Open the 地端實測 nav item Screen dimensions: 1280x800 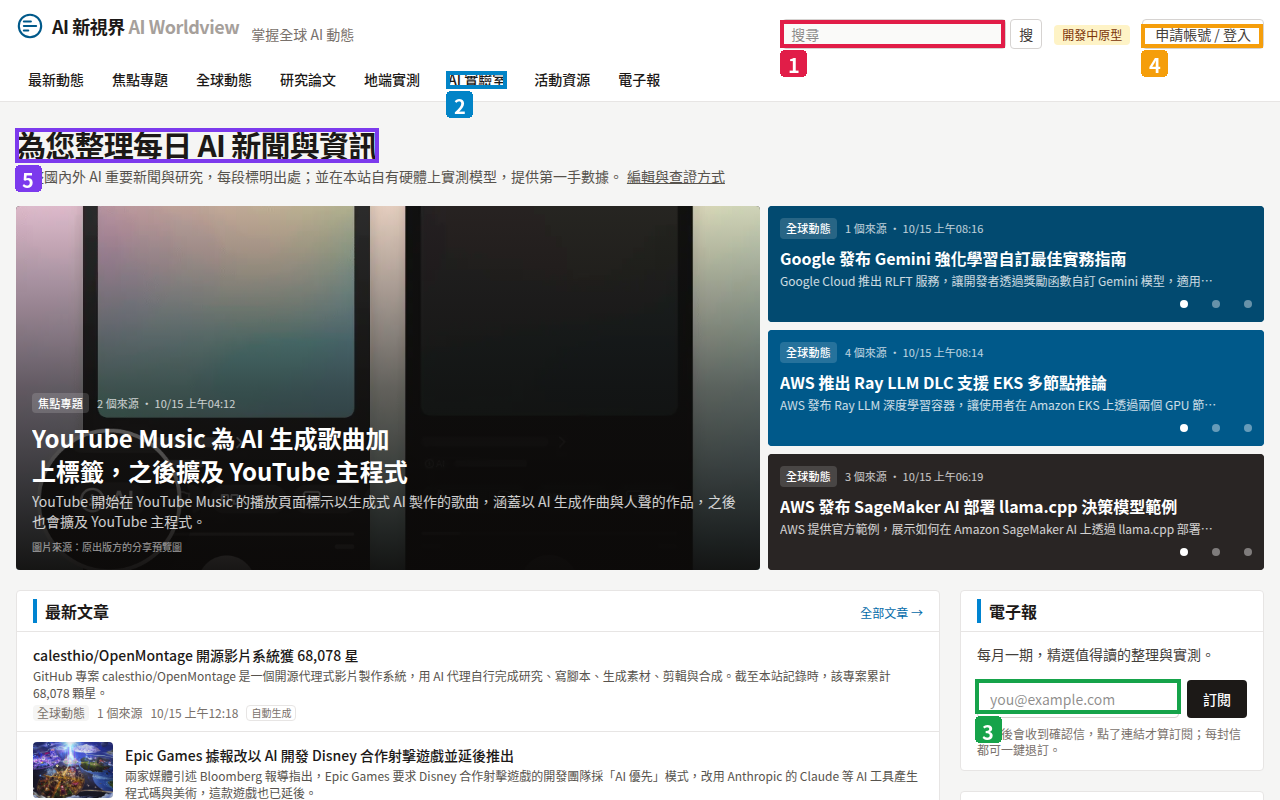point(392,80)
